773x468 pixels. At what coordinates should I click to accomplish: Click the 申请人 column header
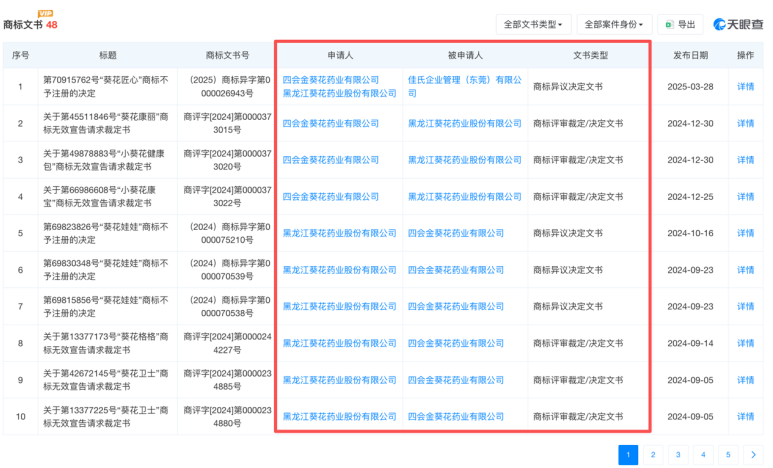(340, 55)
